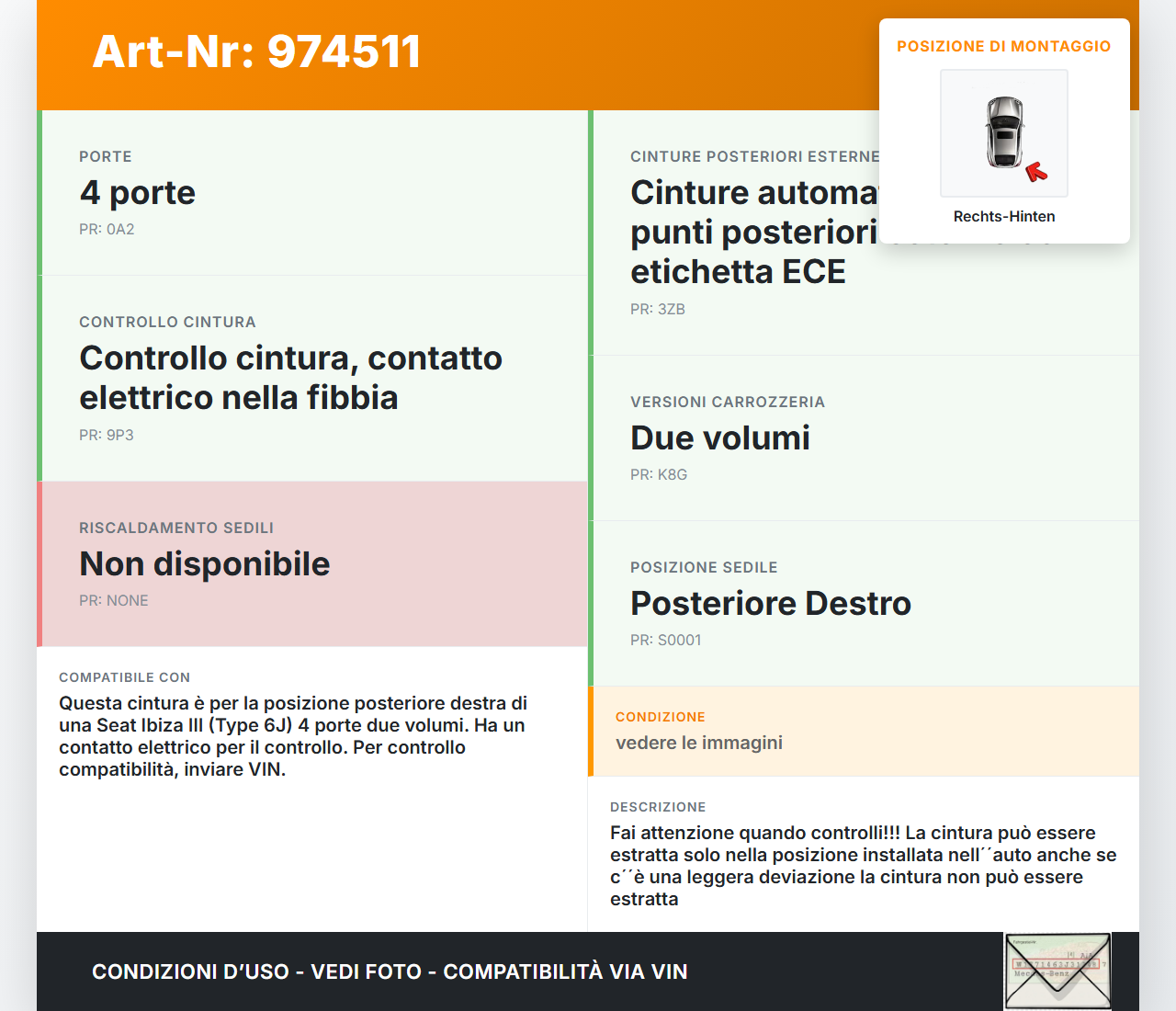Screen dimensions: 1176x1011
Task: Click the "vedere le immagini" text
Action: pyautogui.click(x=699, y=743)
